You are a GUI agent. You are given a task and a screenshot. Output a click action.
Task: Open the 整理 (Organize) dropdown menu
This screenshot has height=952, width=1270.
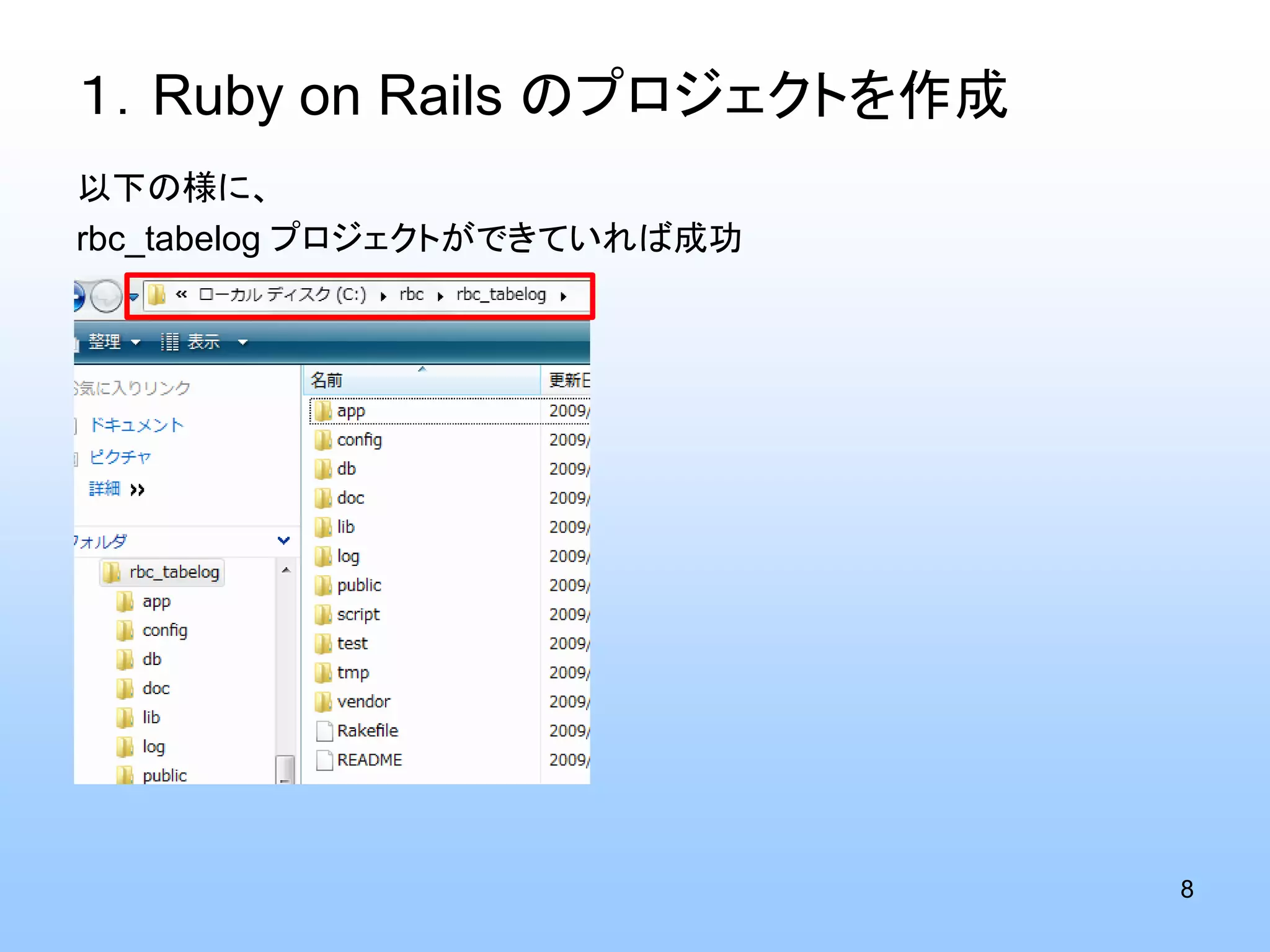(x=115, y=342)
